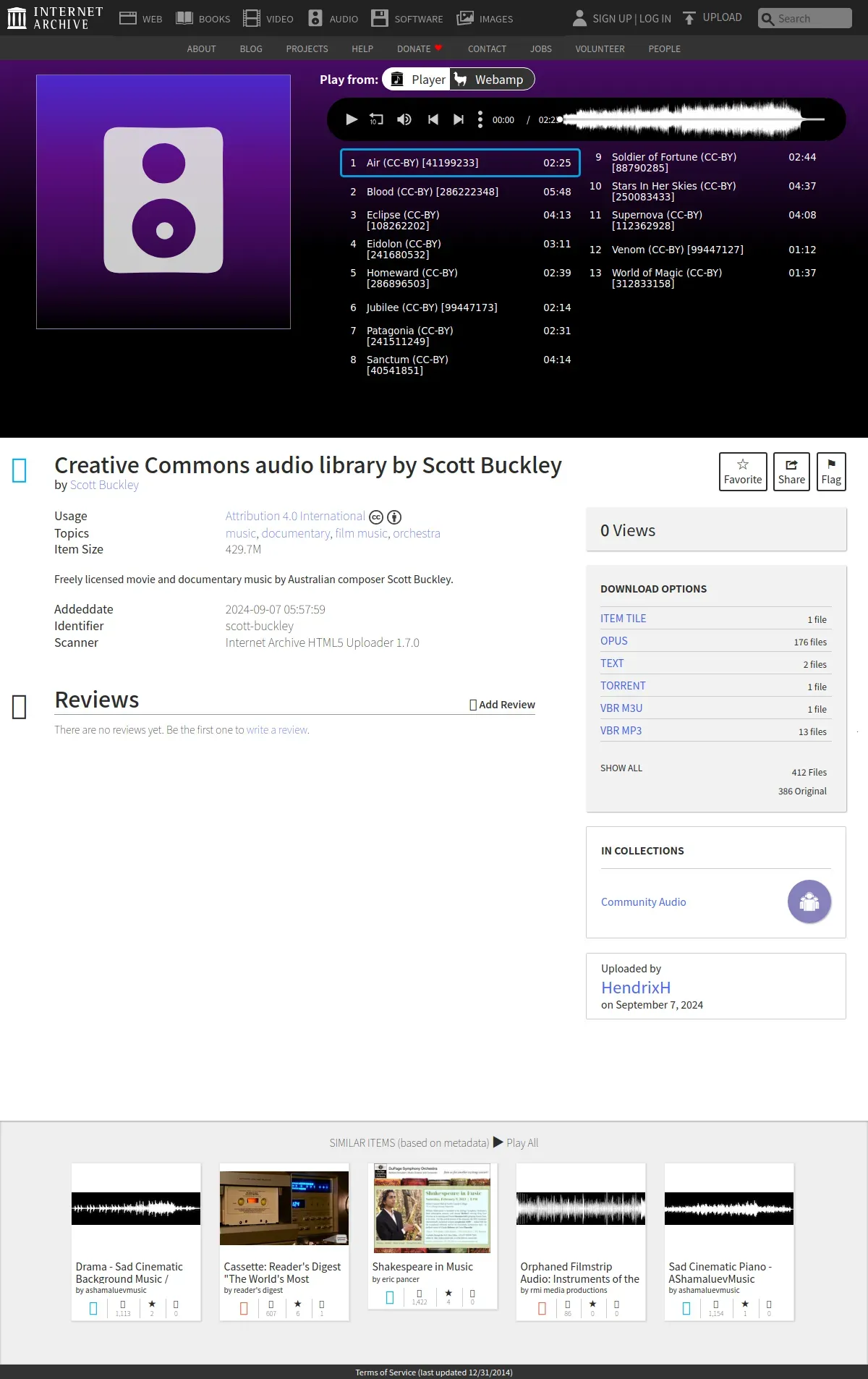Select track 2 Blood (CC-BY)
The image size is (868, 1379).
pyautogui.click(x=460, y=192)
